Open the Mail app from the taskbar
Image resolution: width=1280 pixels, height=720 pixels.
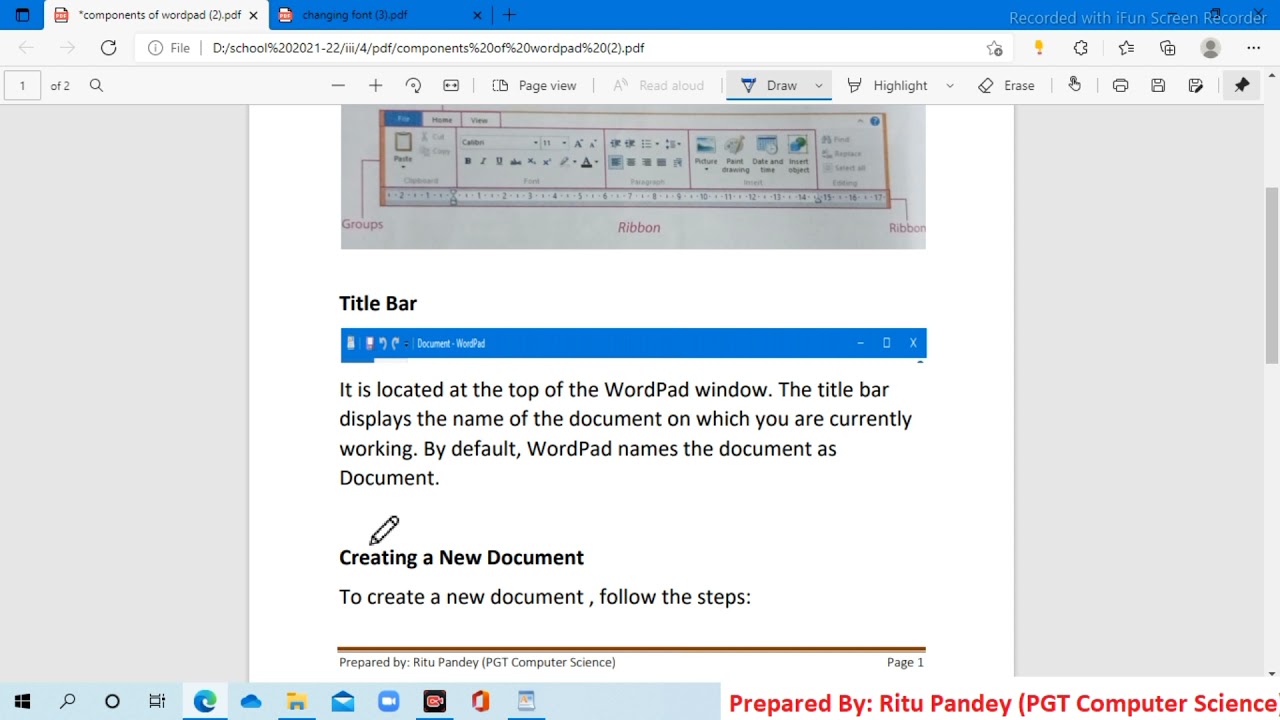pos(343,702)
